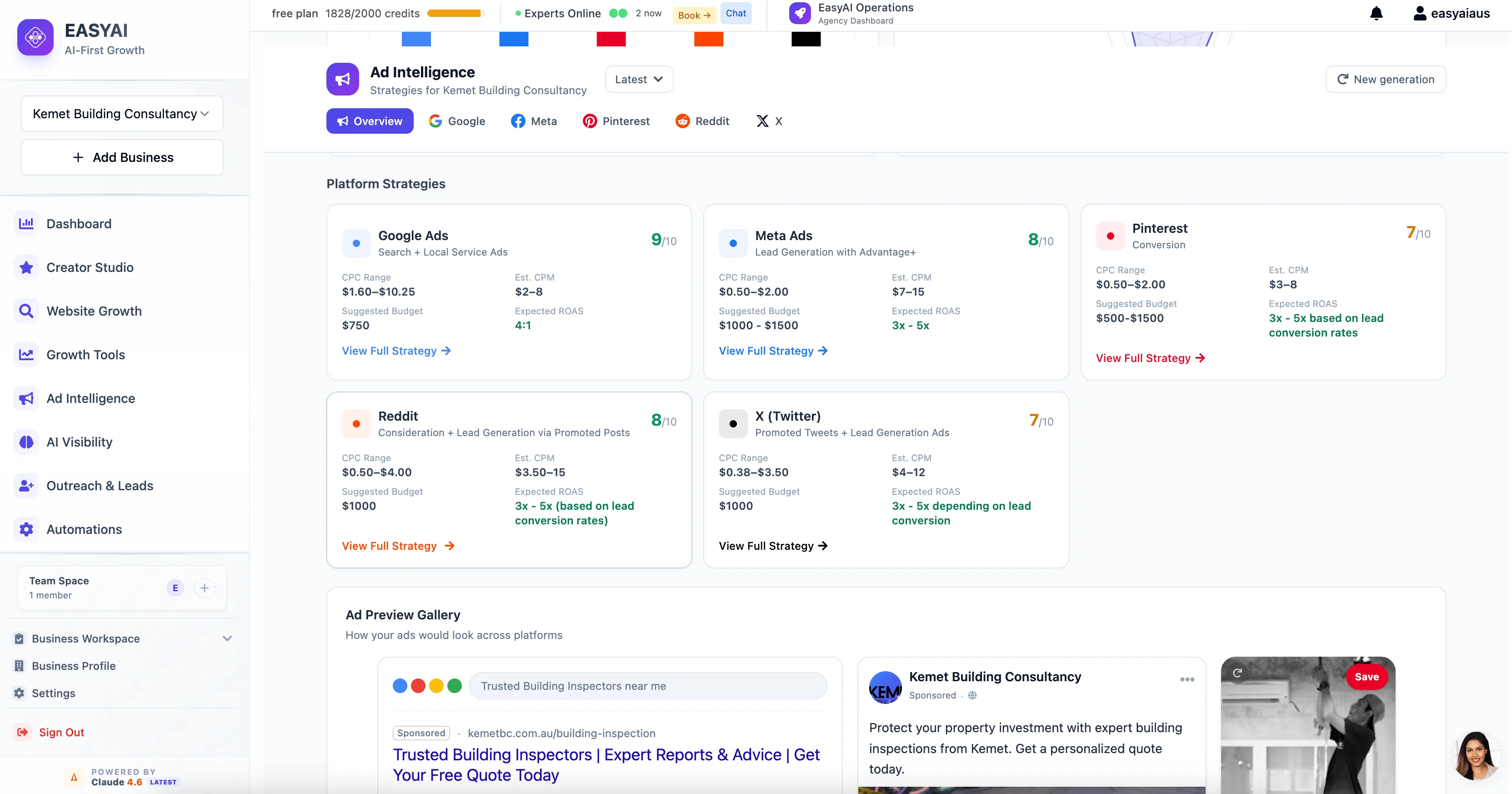Collapse the Business Workspace section
The height and width of the screenshot is (794, 1512).
tap(228, 638)
